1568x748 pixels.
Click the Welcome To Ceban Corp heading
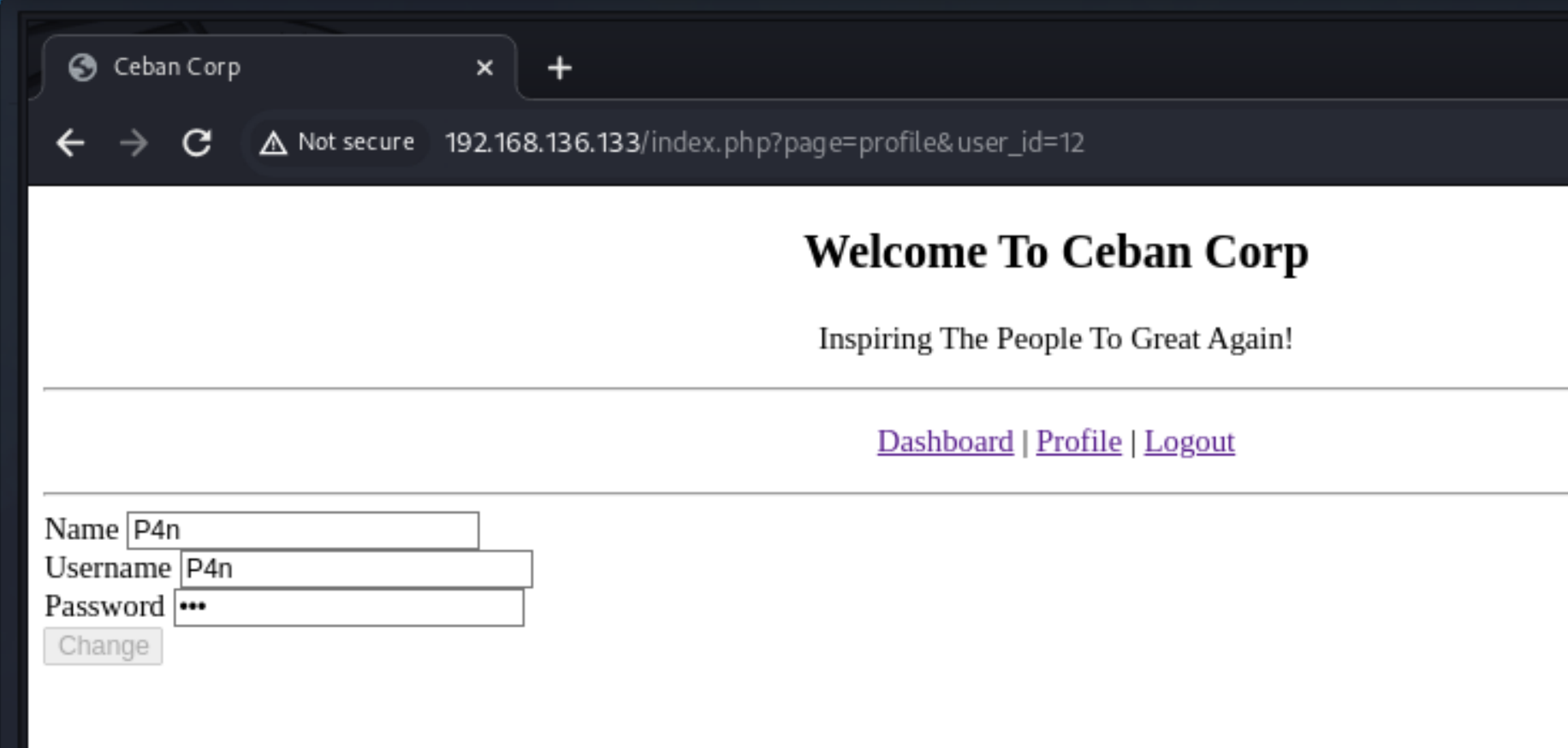(1056, 252)
